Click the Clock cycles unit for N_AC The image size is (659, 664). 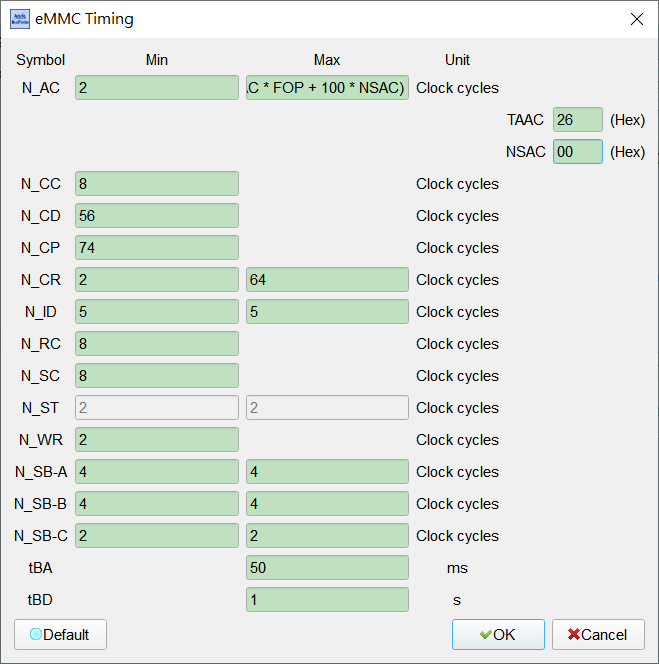(x=457, y=88)
